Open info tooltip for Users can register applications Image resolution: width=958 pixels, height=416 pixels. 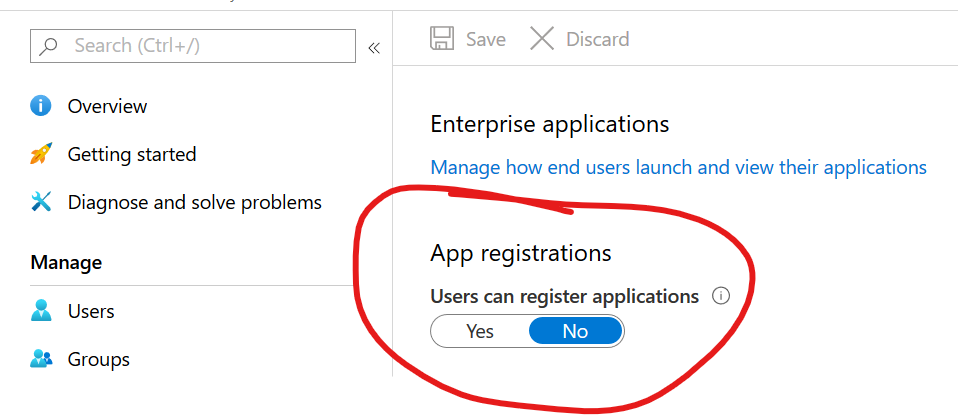720,296
